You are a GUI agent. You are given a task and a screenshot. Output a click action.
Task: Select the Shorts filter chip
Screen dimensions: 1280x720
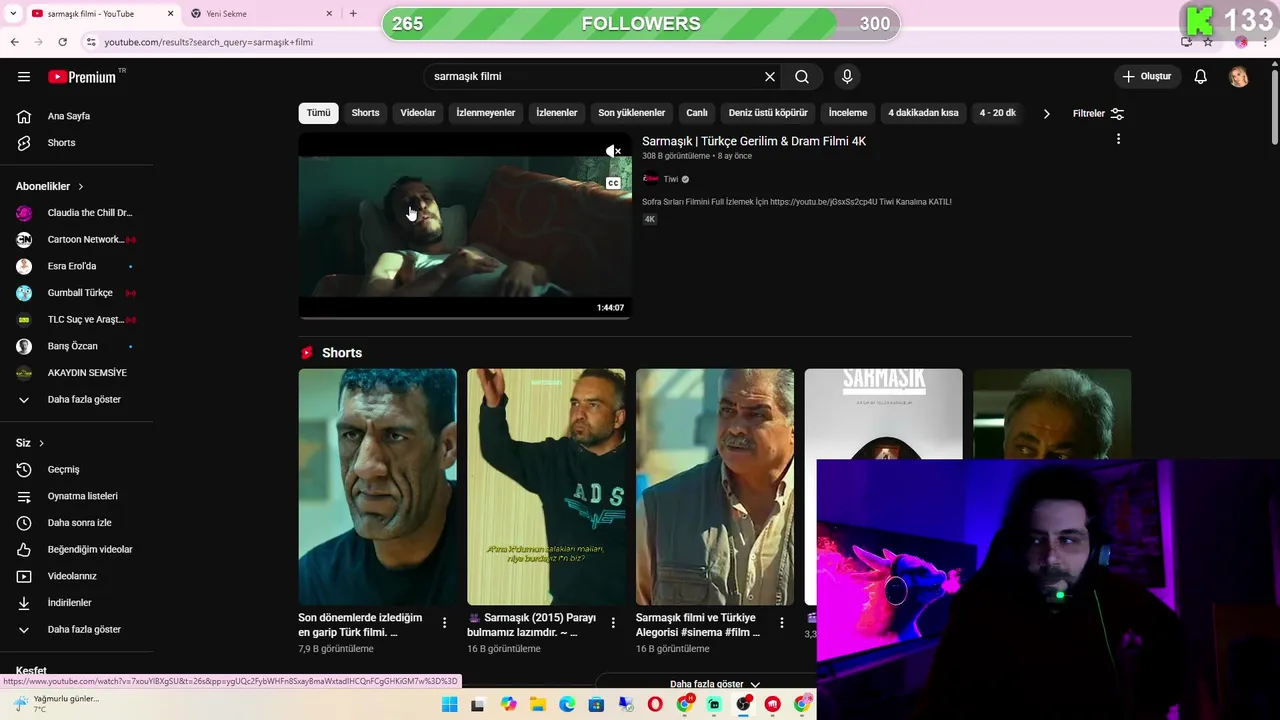365,113
